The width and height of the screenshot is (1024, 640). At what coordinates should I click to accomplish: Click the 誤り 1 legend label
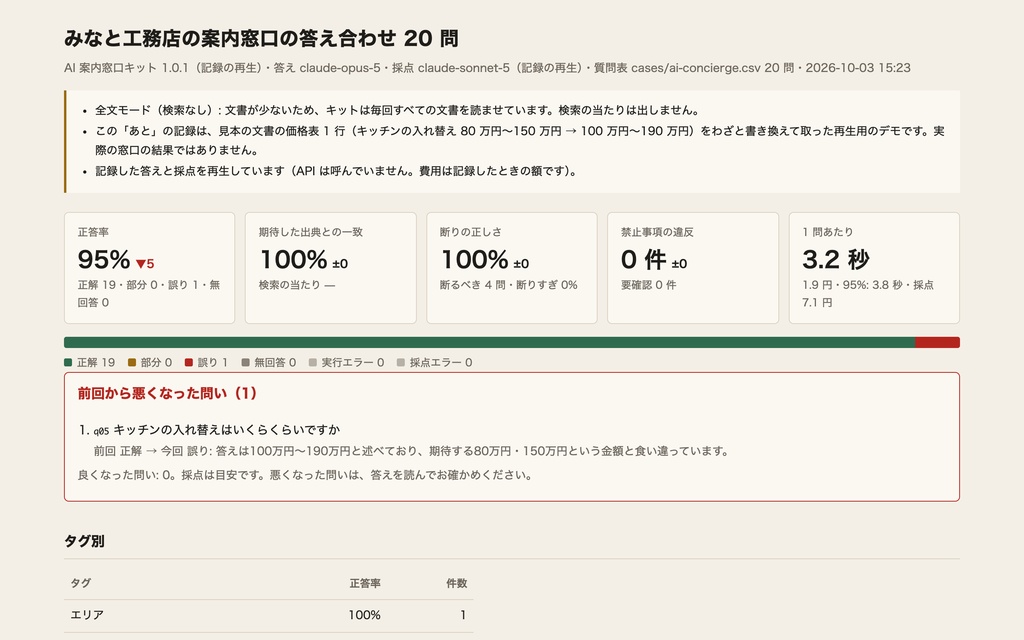pyautogui.click(x=213, y=362)
